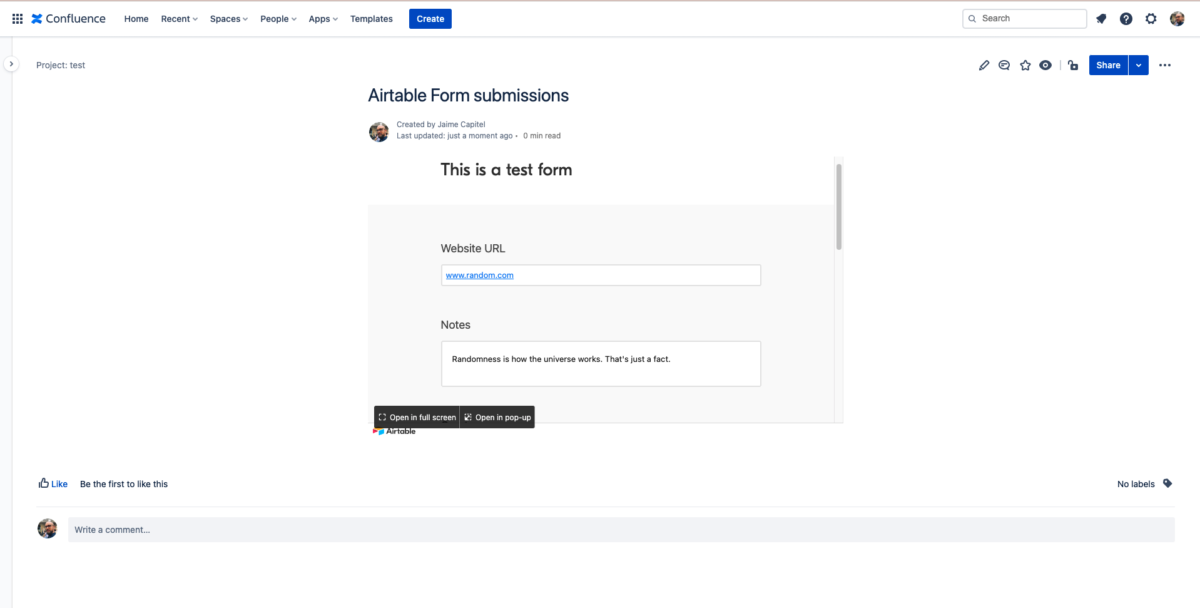The height and width of the screenshot is (608, 1200).
Task: Go to Home in the top navigation
Action: [x=136, y=19]
